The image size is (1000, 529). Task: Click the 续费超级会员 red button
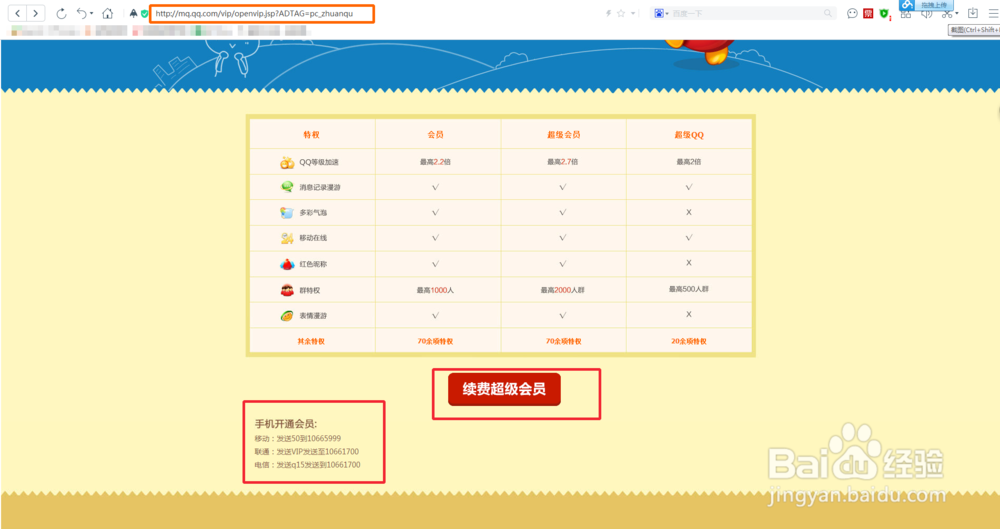[x=504, y=389]
